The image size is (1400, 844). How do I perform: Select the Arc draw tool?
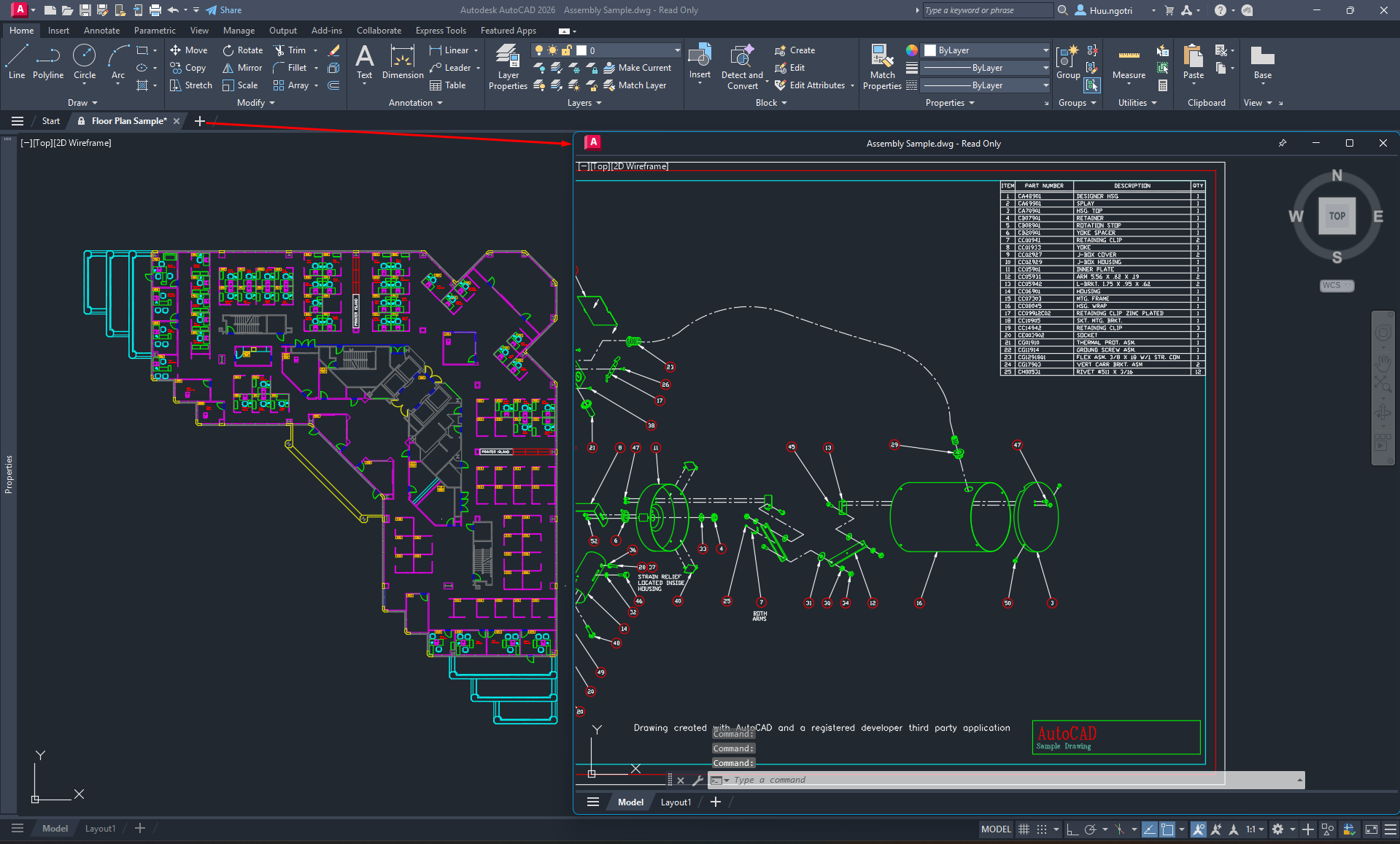(118, 61)
